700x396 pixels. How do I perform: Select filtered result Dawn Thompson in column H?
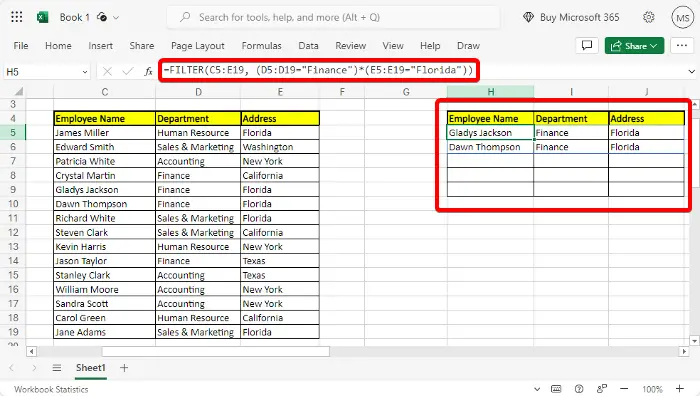pyautogui.click(x=490, y=147)
